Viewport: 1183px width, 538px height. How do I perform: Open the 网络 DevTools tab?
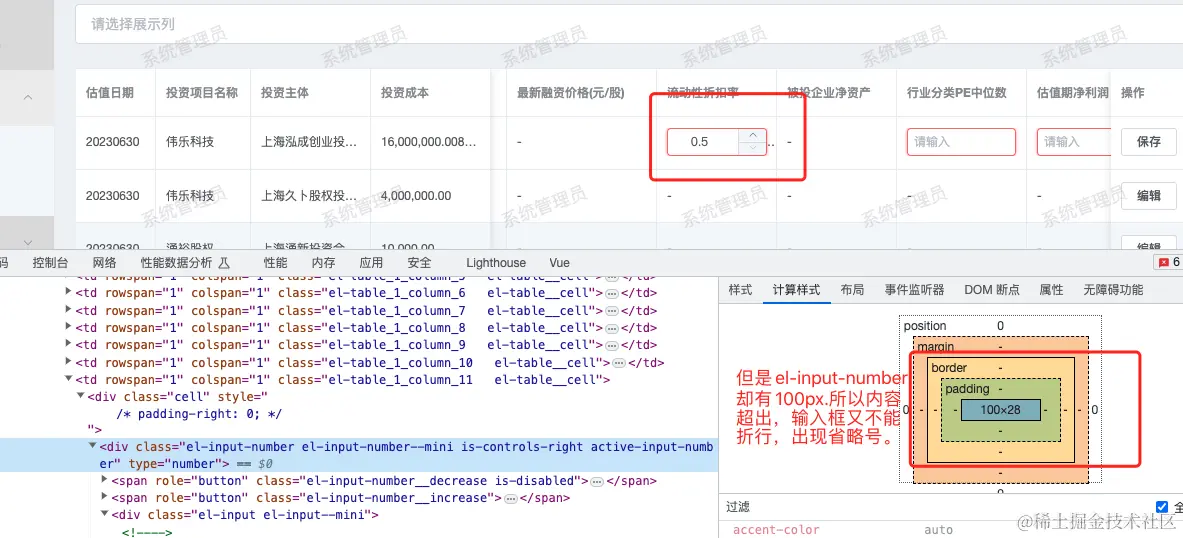tap(105, 263)
